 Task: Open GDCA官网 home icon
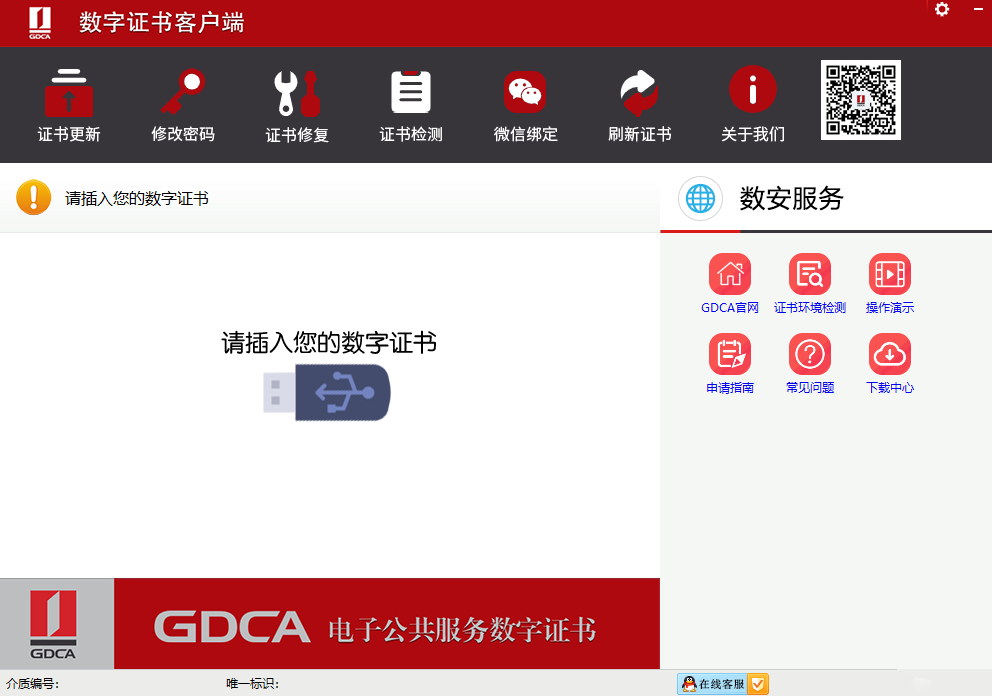pyautogui.click(x=729, y=274)
